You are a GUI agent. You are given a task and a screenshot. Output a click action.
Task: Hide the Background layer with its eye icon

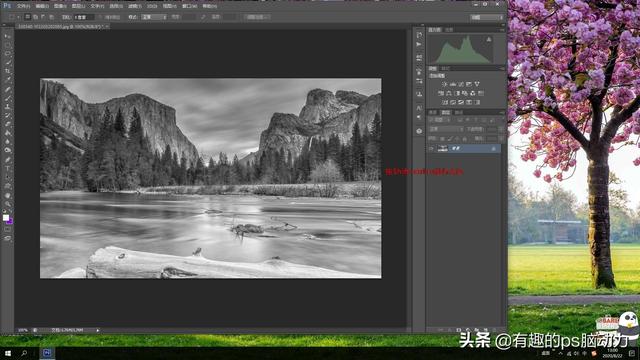(431, 149)
